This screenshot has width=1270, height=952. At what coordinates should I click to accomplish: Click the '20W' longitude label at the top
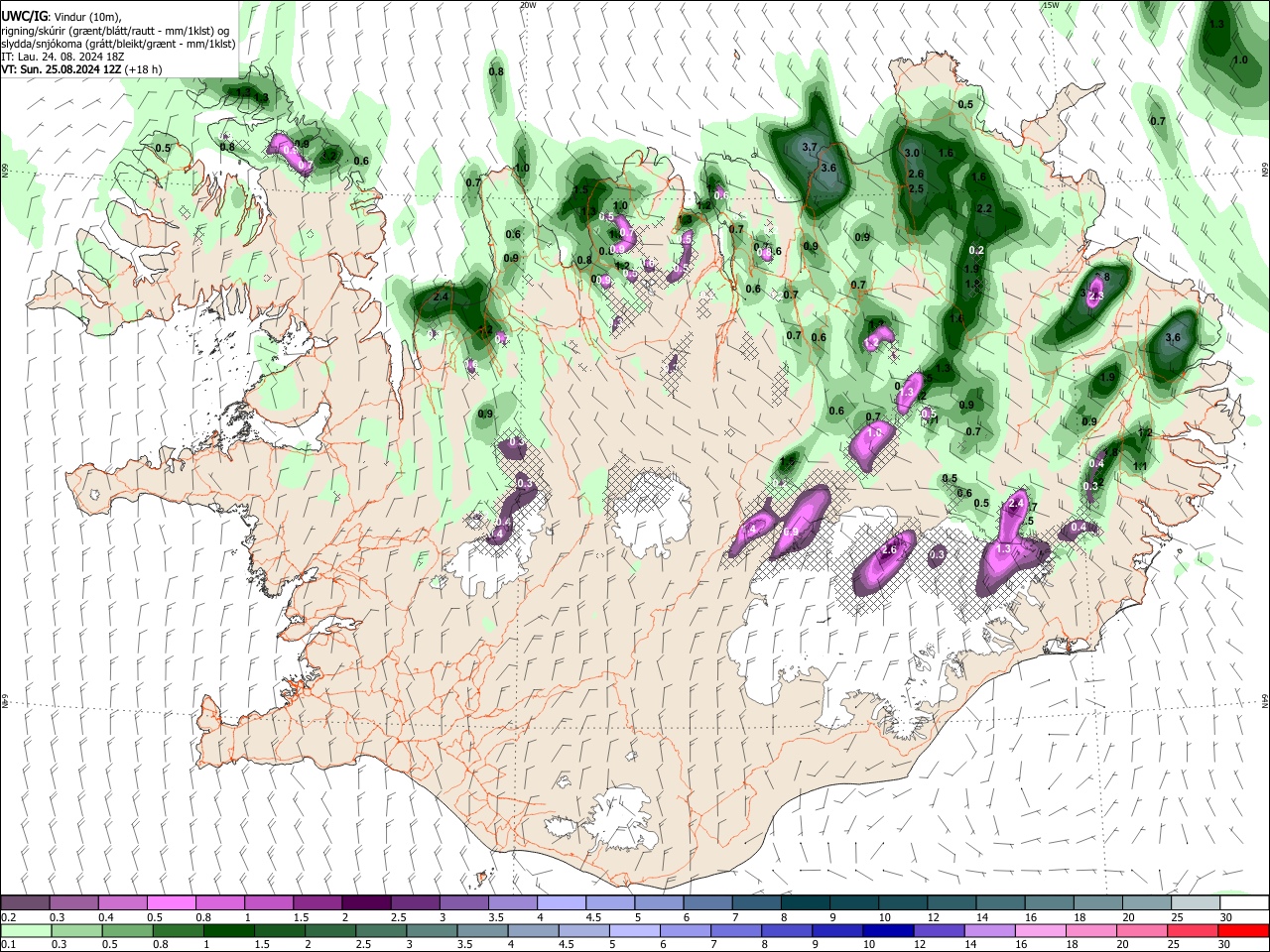click(528, 5)
